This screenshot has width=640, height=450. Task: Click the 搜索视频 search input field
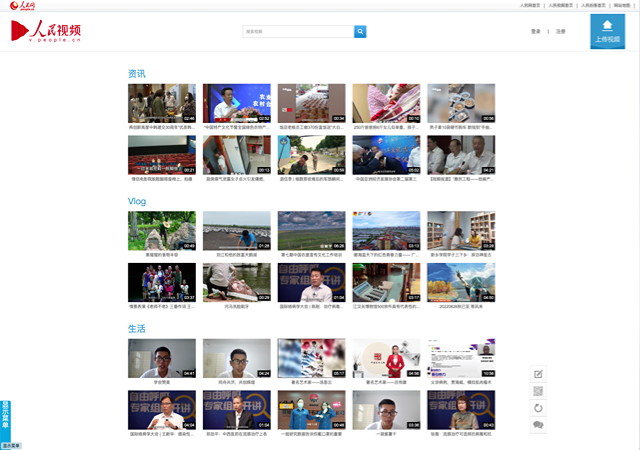[x=298, y=31]
